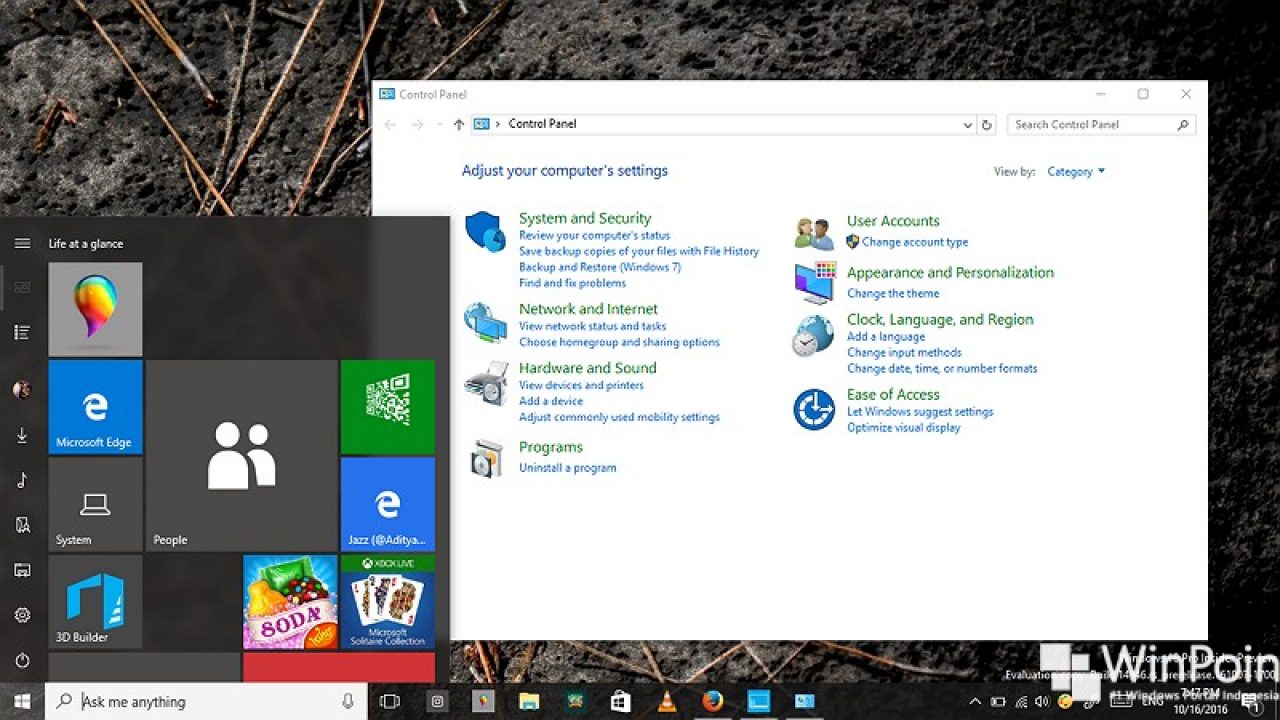The image size is (1280, 720).
Task: Click Optimize visual display
Action: [903, 428]
